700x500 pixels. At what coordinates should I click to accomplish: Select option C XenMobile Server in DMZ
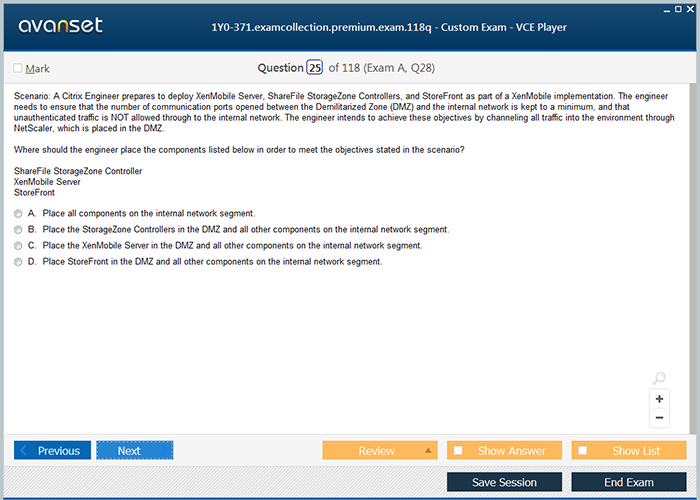[x=18, y=246]
